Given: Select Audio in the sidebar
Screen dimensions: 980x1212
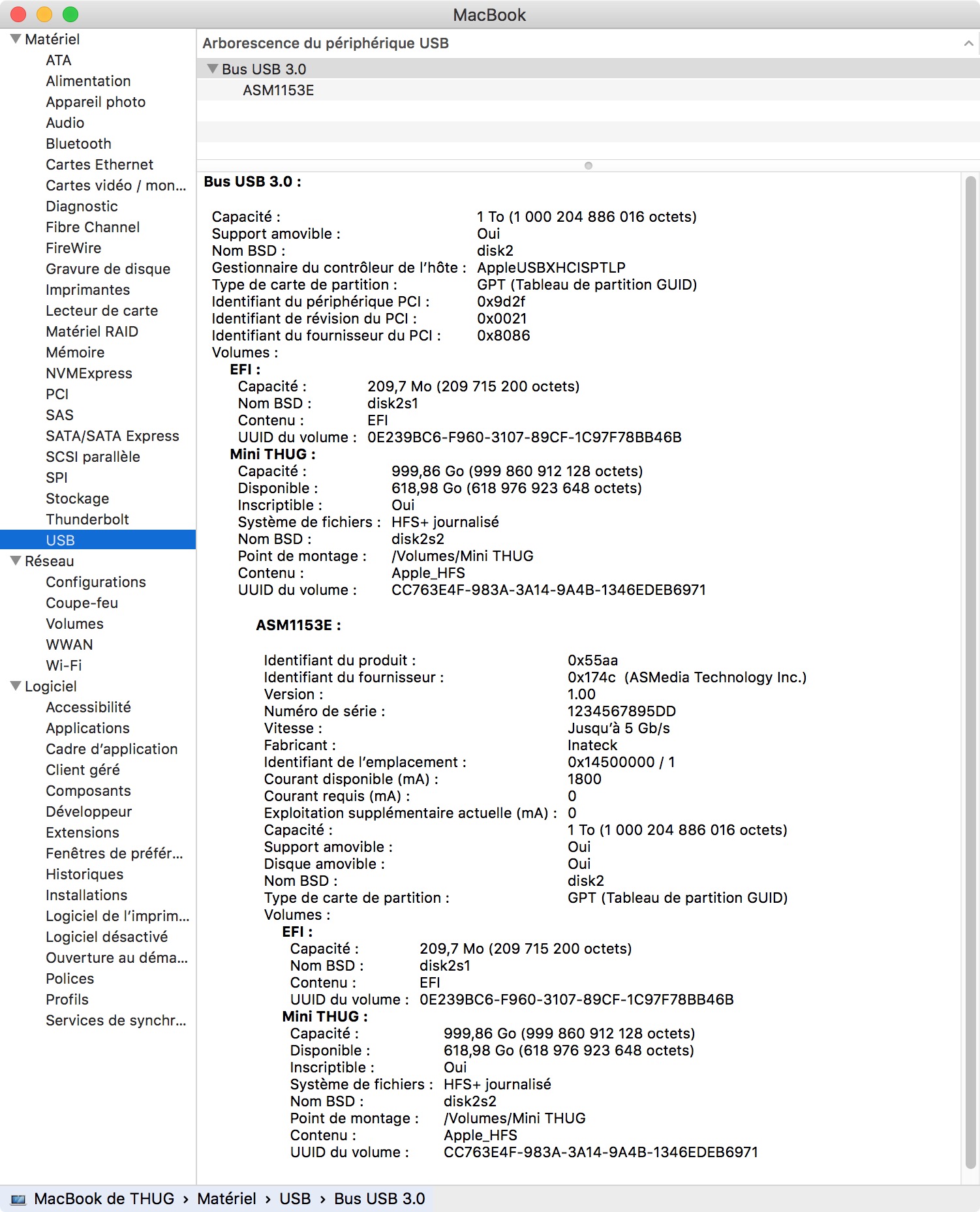Looking at the screenshot, I should 65,123.
